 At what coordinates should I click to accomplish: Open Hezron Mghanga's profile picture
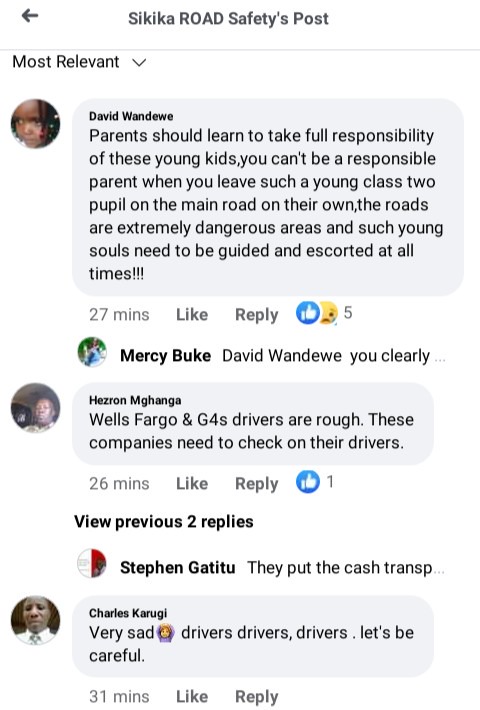tap(35, 408)
